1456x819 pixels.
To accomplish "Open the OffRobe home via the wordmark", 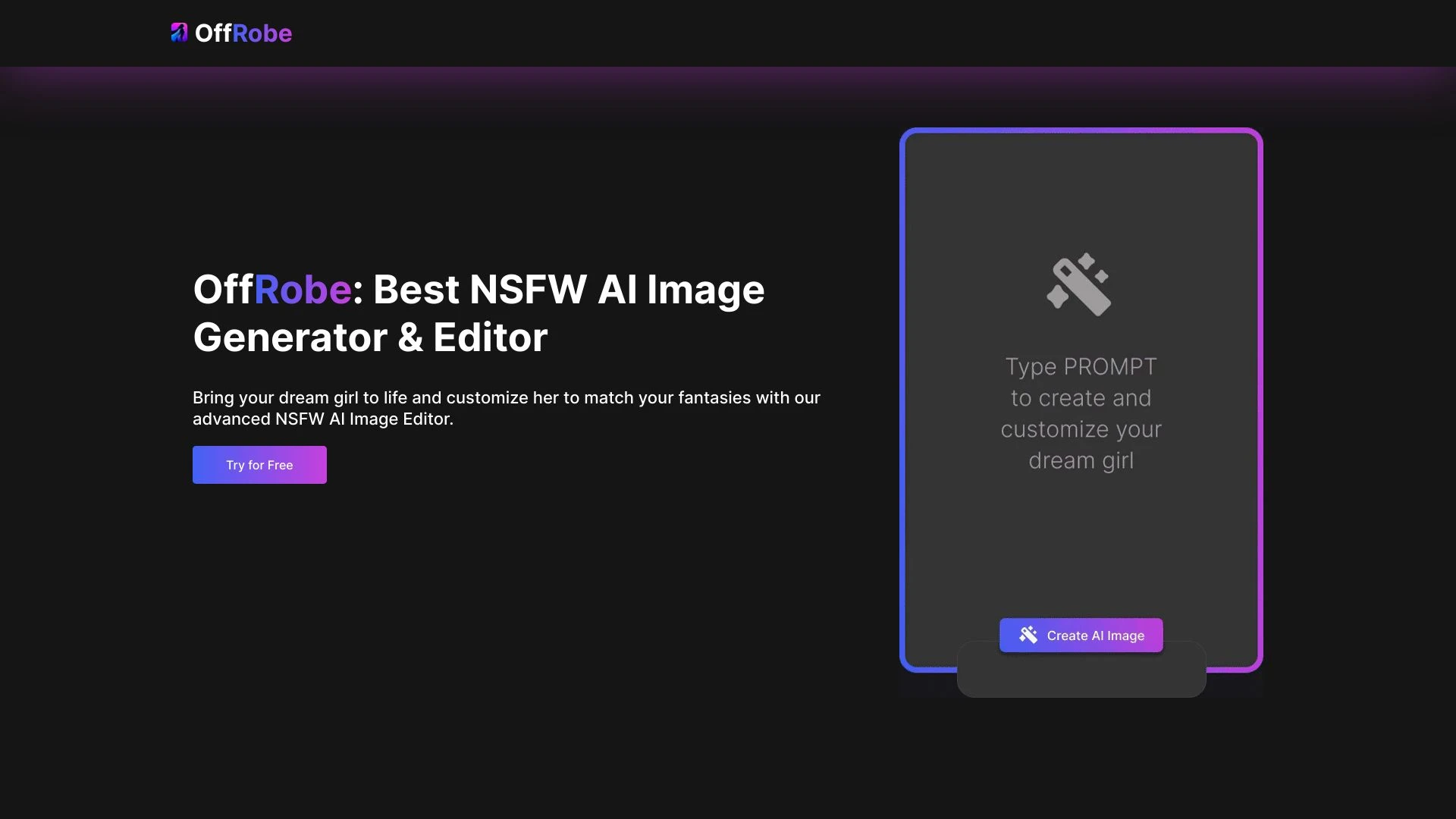I will [x=243, y=33].
